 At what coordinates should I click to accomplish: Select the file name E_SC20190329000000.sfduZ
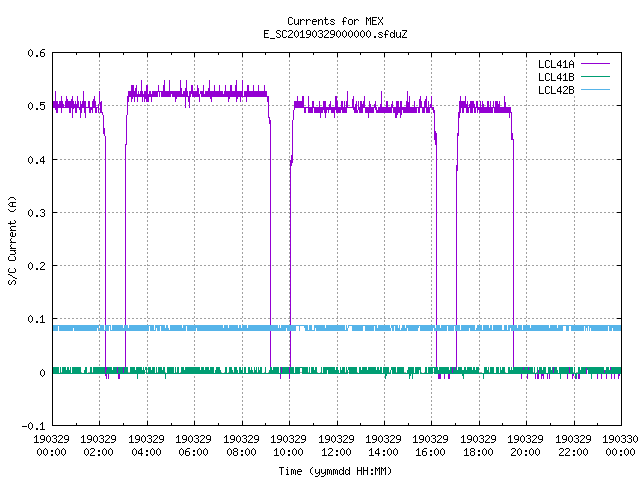335,34
